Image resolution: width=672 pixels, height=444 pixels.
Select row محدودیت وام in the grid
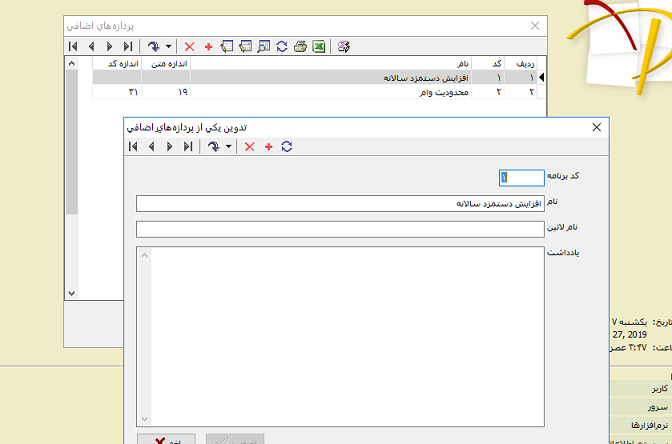click(314, 92)
